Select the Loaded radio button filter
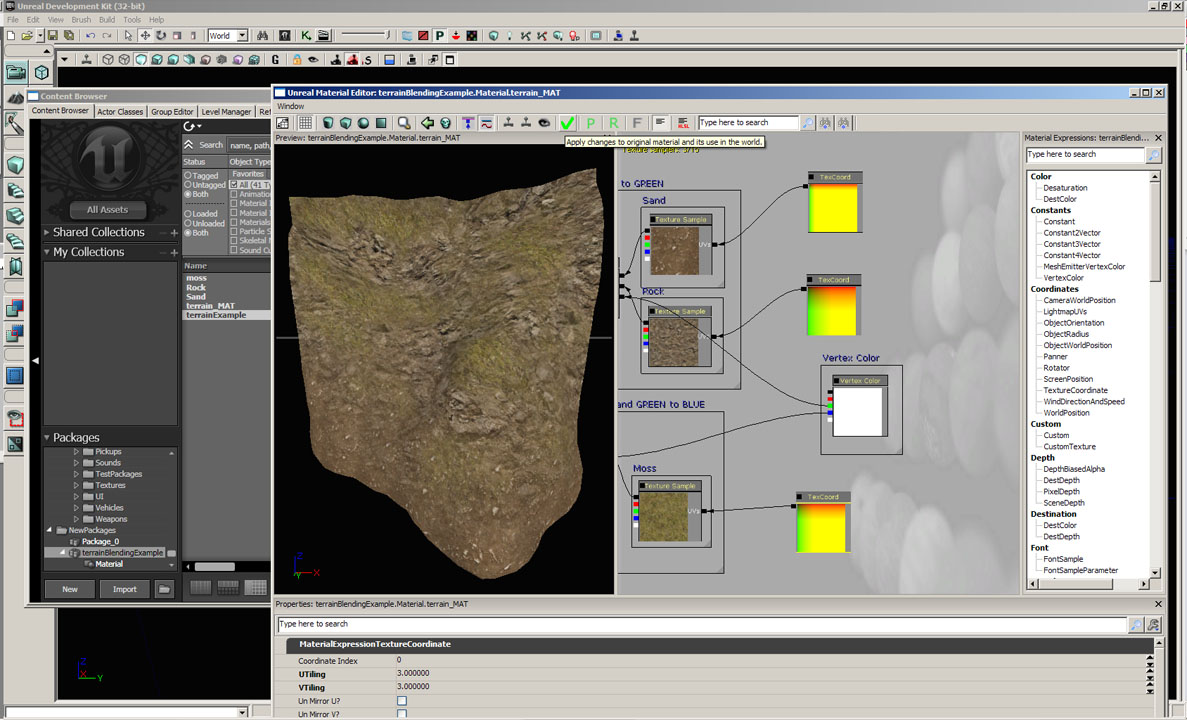 [x=187, y=213]
